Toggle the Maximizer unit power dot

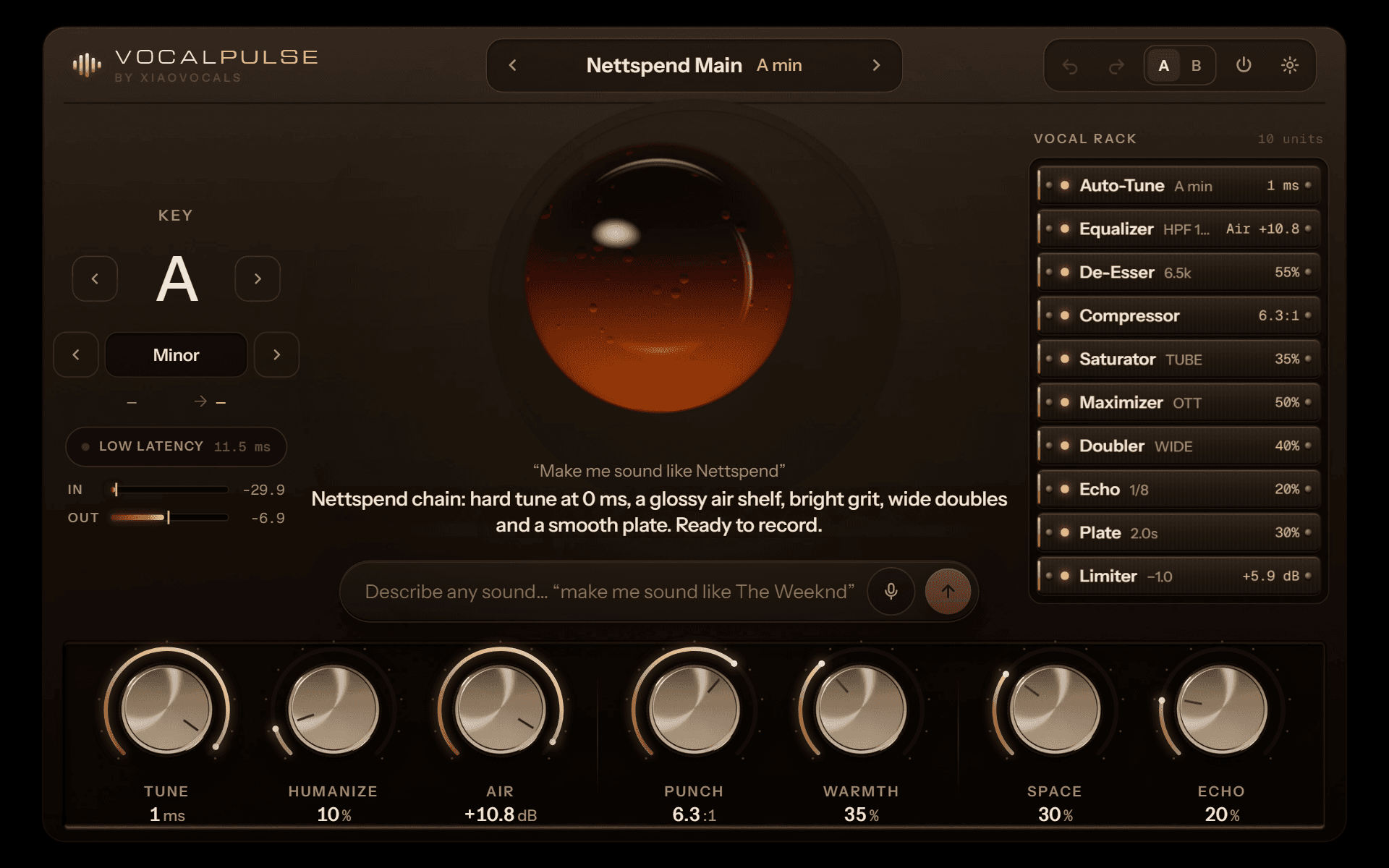click(x=1064, y=402)
